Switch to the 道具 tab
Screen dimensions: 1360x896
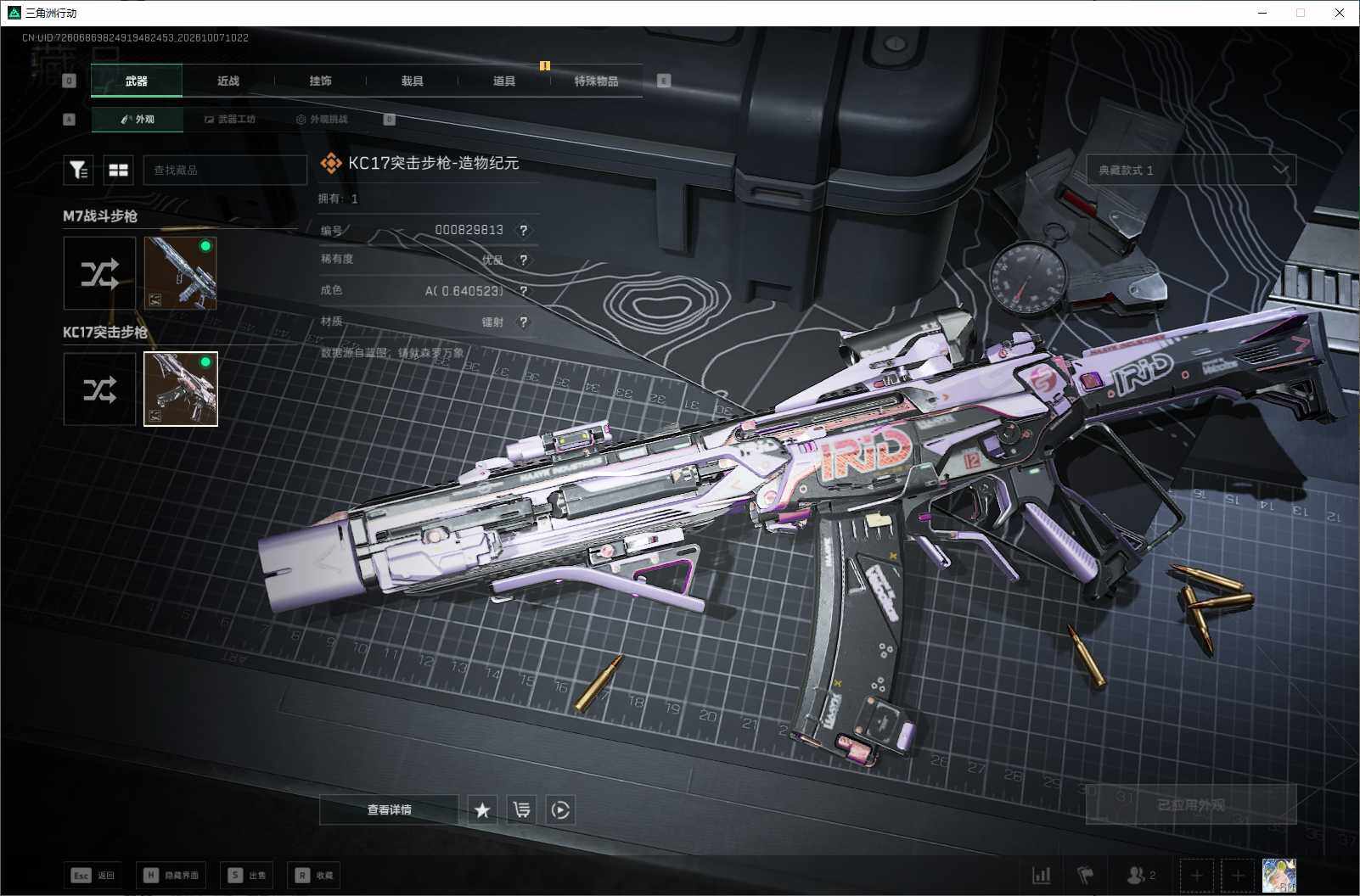tap(504, 81)
